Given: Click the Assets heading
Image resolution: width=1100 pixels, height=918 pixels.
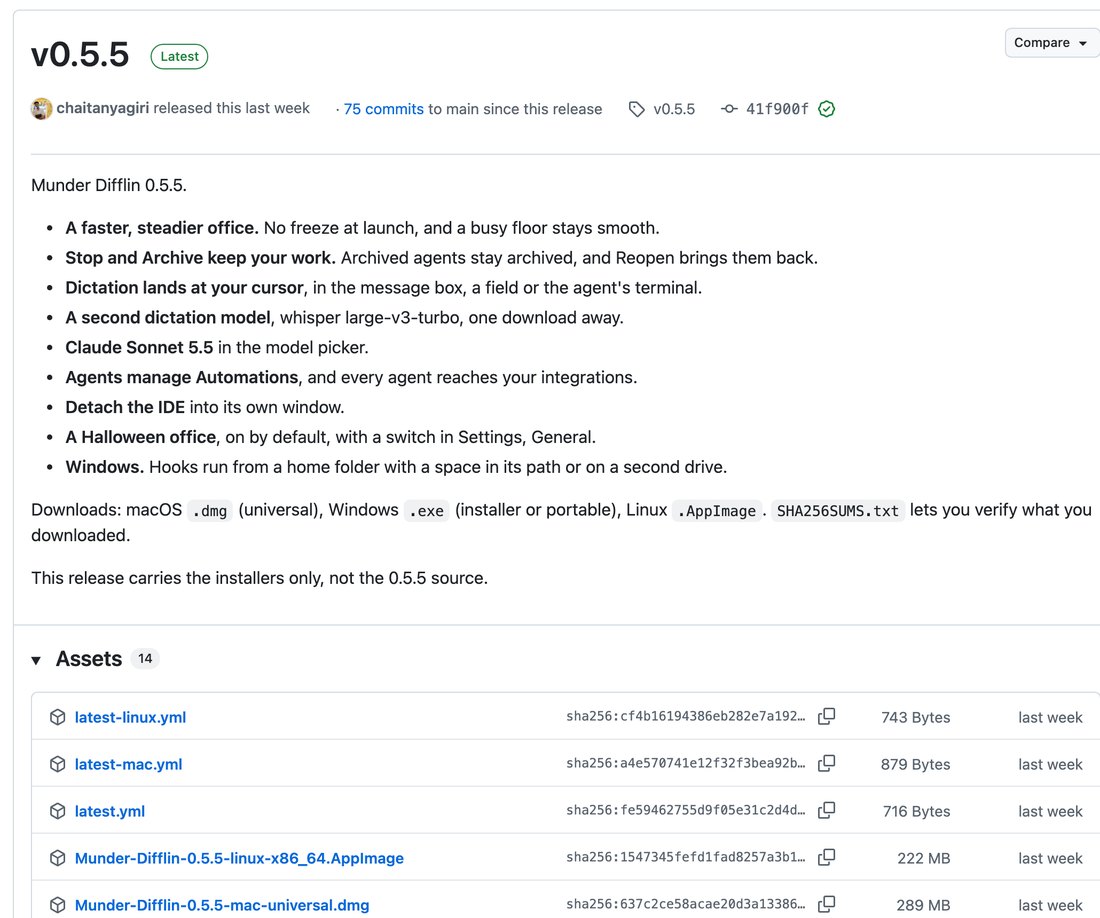Looking at the screenshot, I should [x=89, y=659].
